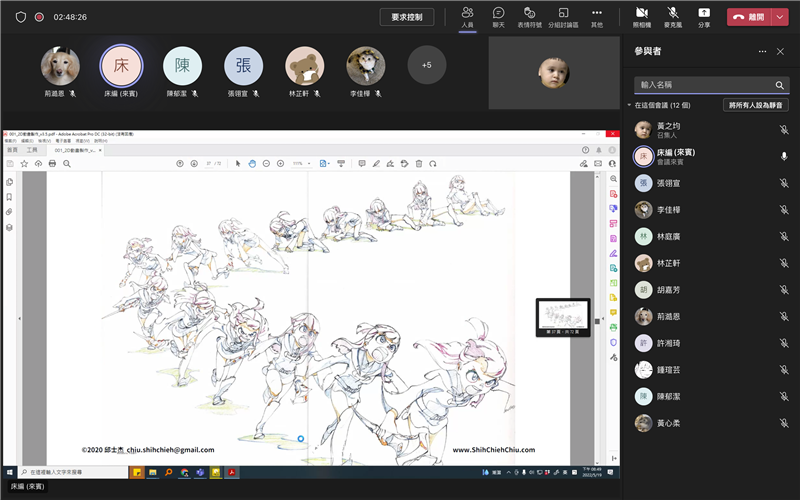Leave the meeting with 離開 button
The image size is (800, 500).
[x=748, y=17]
